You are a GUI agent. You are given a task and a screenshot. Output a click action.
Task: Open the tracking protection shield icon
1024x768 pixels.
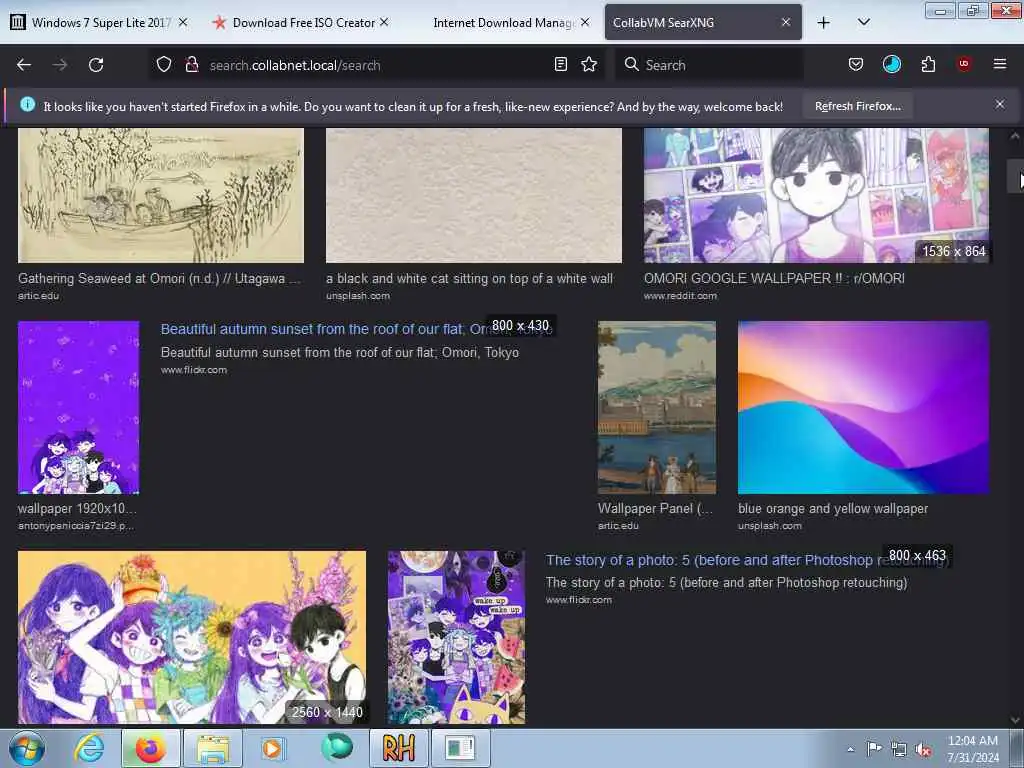point(164,64)
